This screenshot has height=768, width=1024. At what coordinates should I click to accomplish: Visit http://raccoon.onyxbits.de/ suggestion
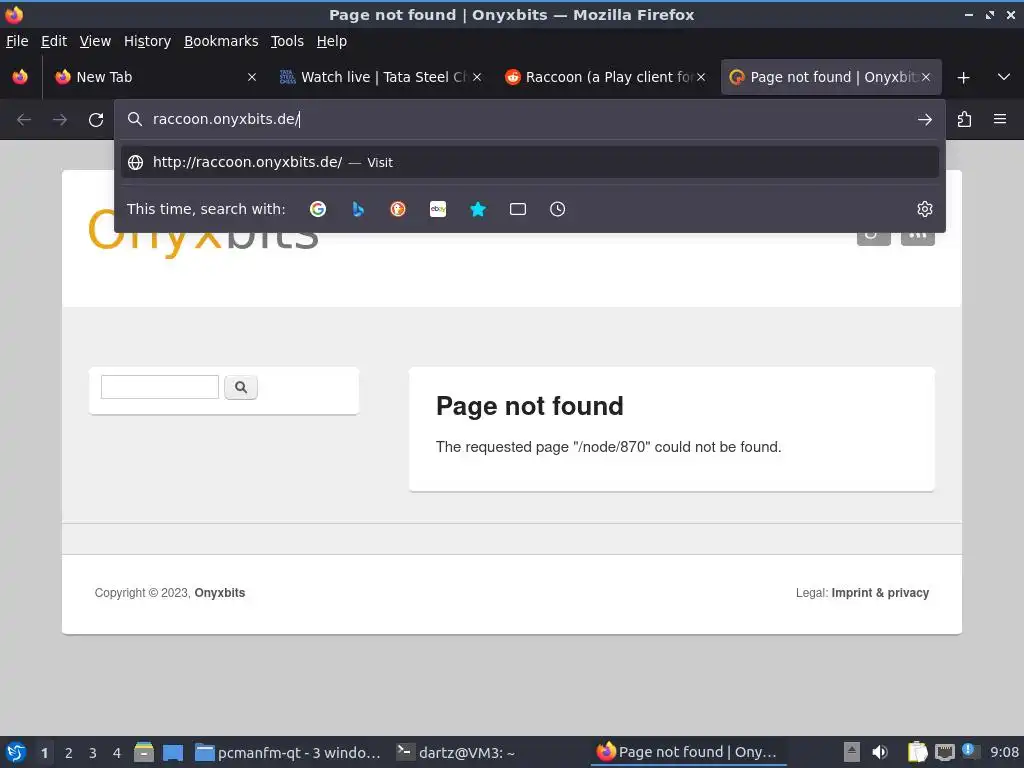pyautogui.click(x=530, y=162)
